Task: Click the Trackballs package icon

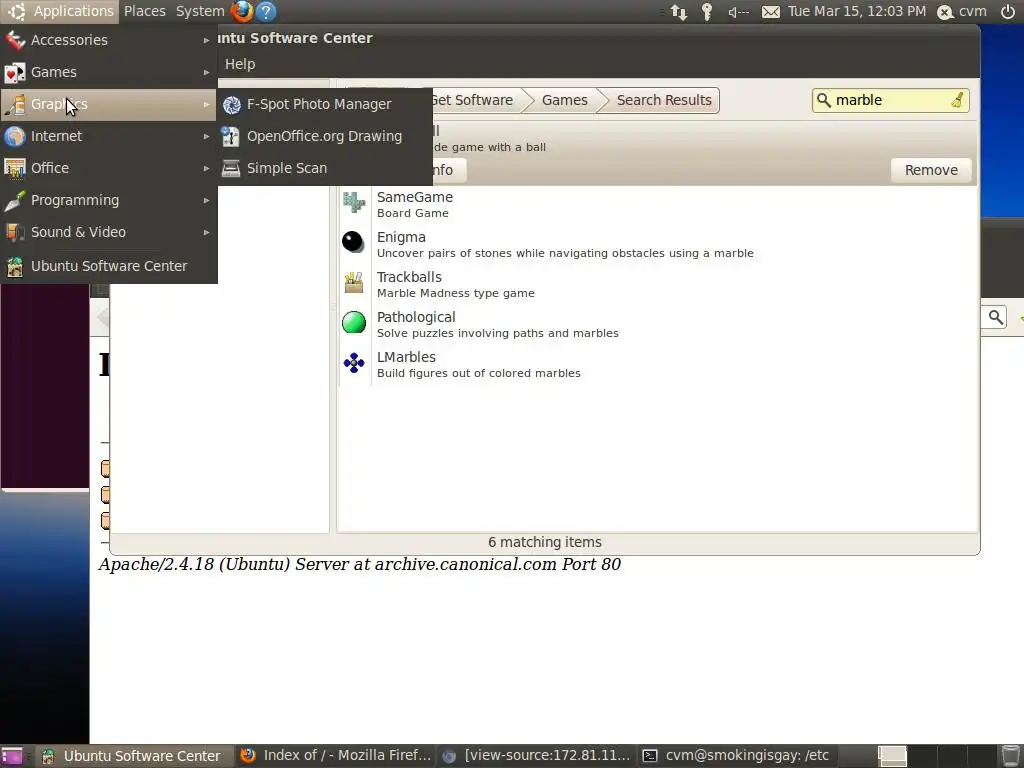Action: 354,282
